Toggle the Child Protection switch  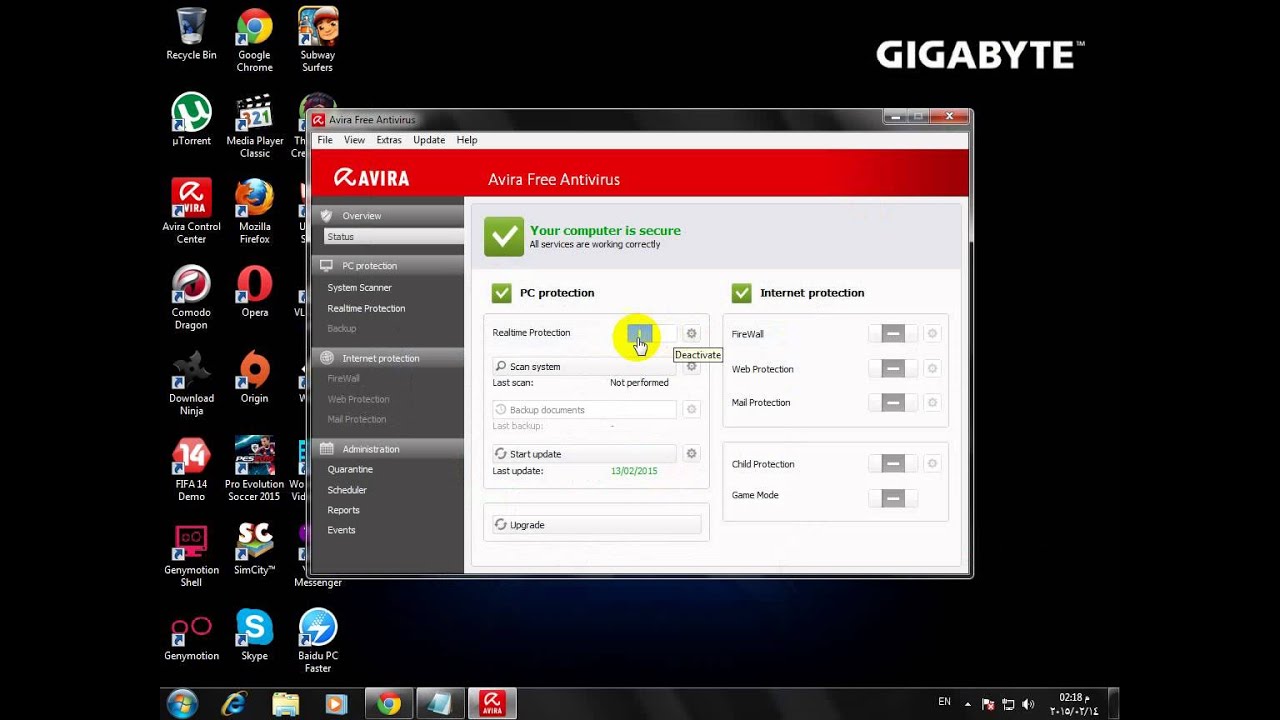pos(893,464)
